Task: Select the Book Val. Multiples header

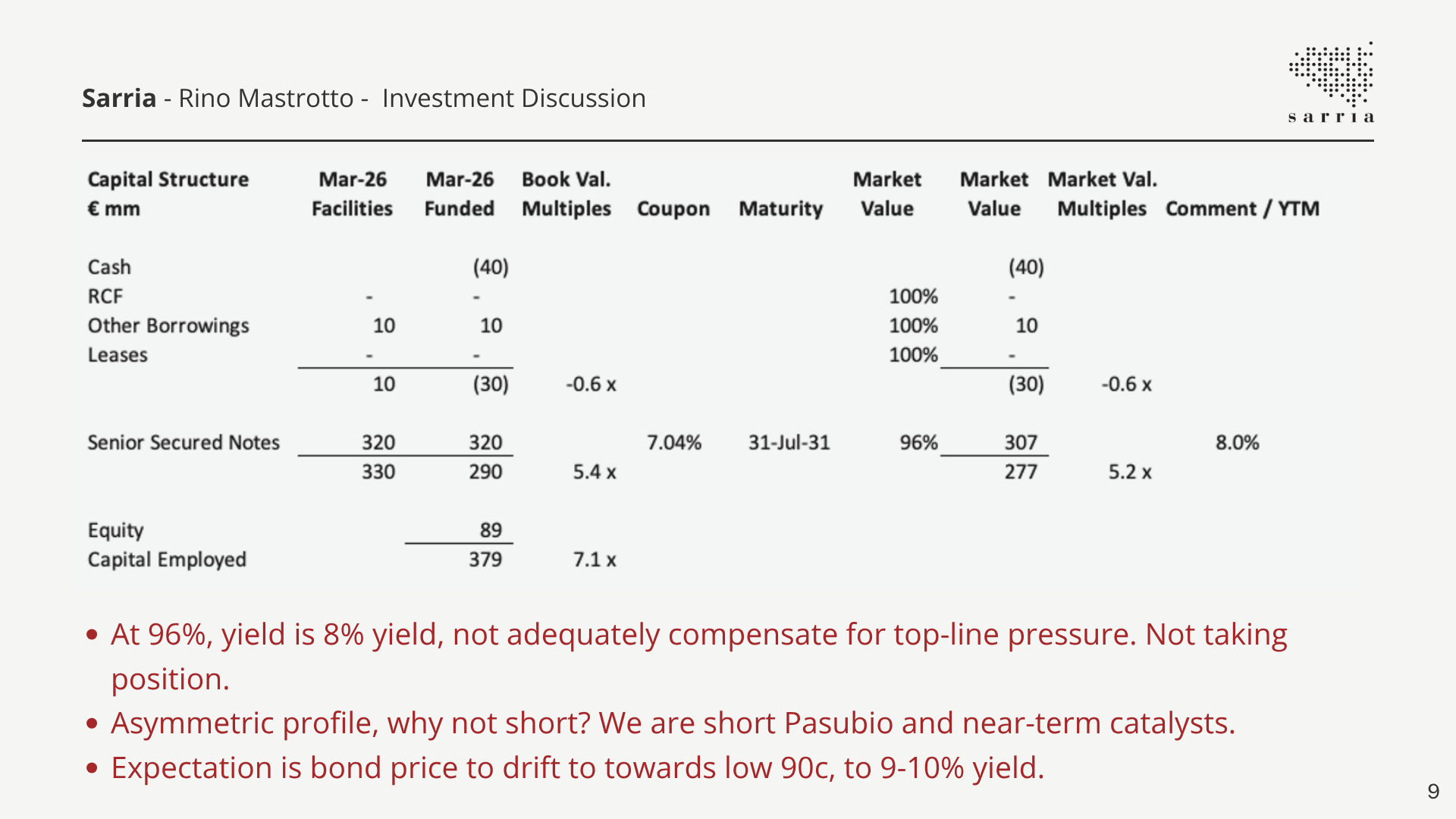Action: pos(566,194)
